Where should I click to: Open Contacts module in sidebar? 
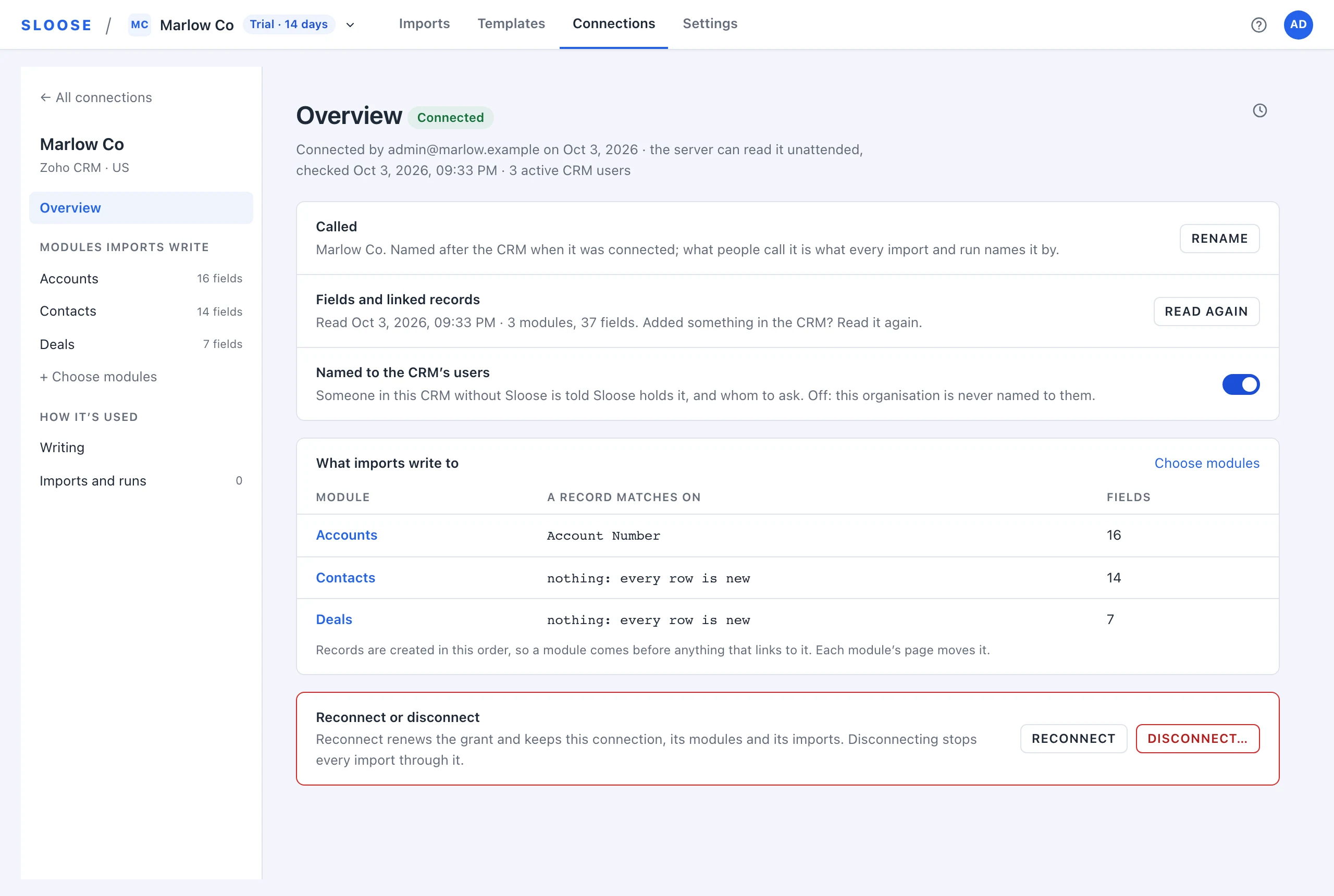141,312
